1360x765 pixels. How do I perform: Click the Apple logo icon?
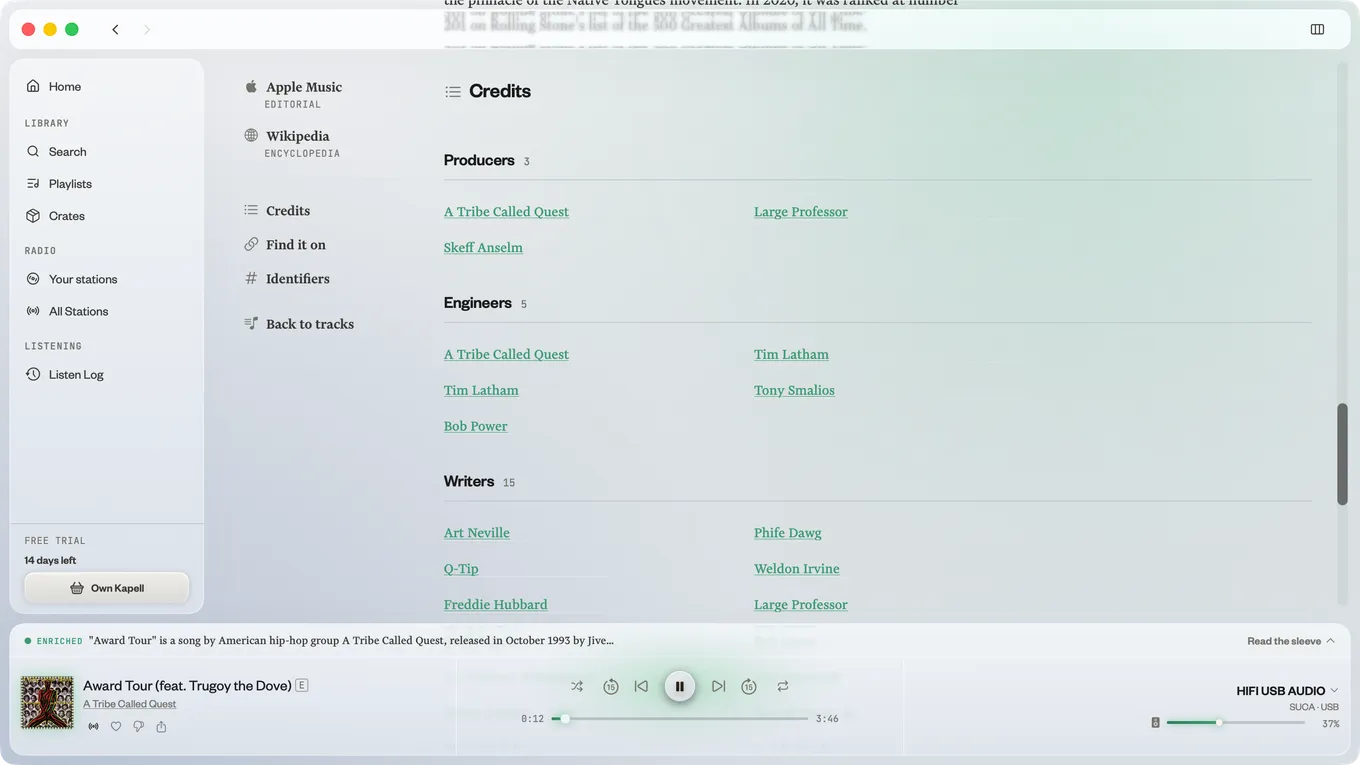pos(251,87)
